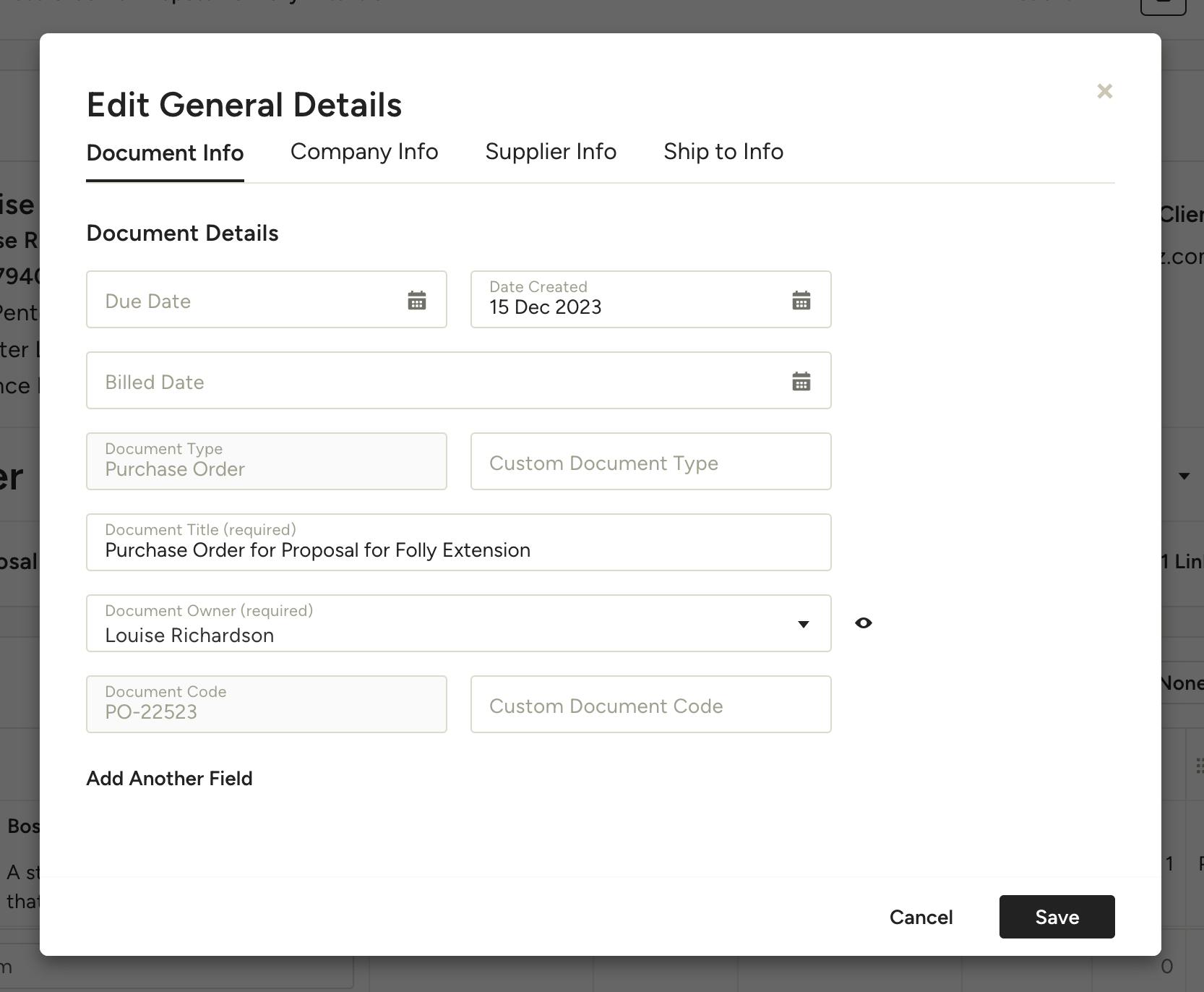Toggle the eye icon next to Document Owner

863,623
